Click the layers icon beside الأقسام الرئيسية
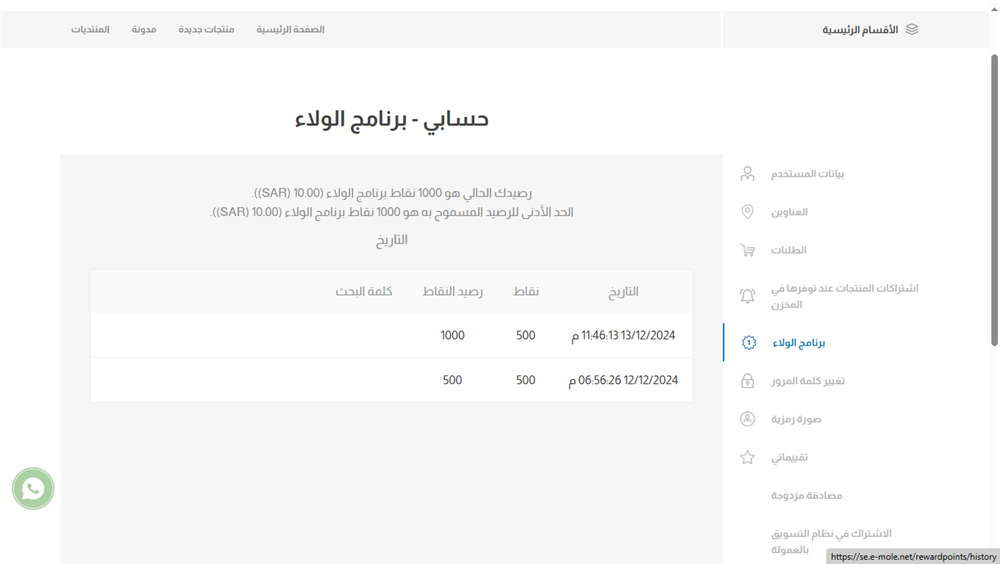1000x564 pixels. coord(911,30)
